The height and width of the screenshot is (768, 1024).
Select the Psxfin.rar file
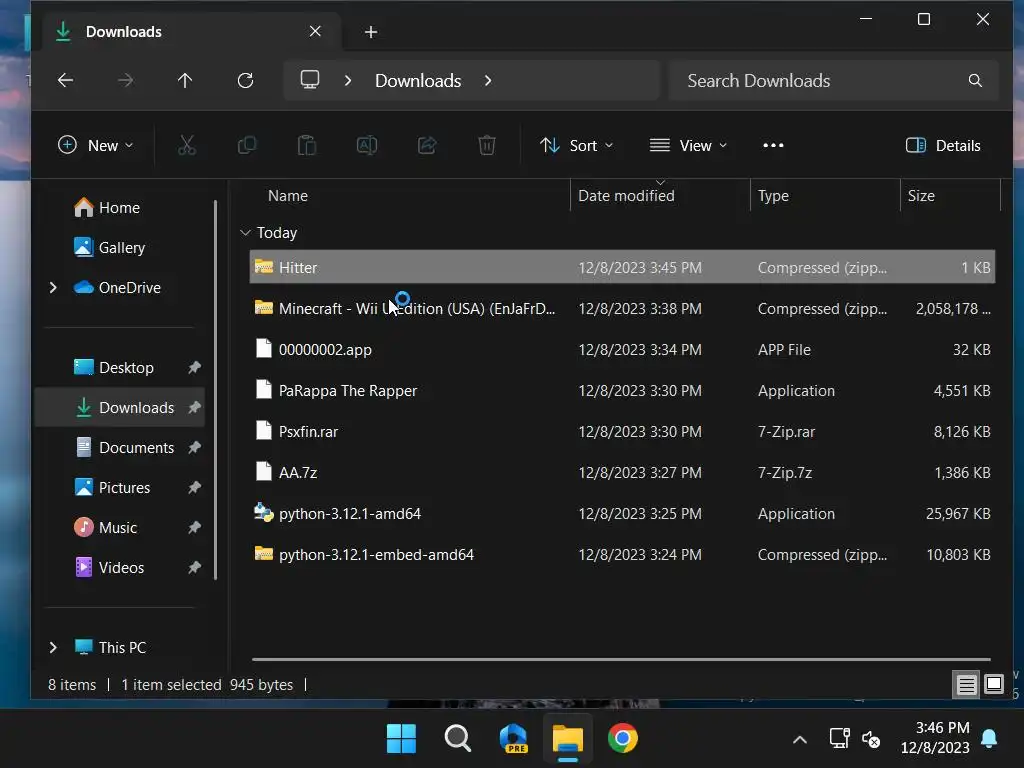point(622,432)
